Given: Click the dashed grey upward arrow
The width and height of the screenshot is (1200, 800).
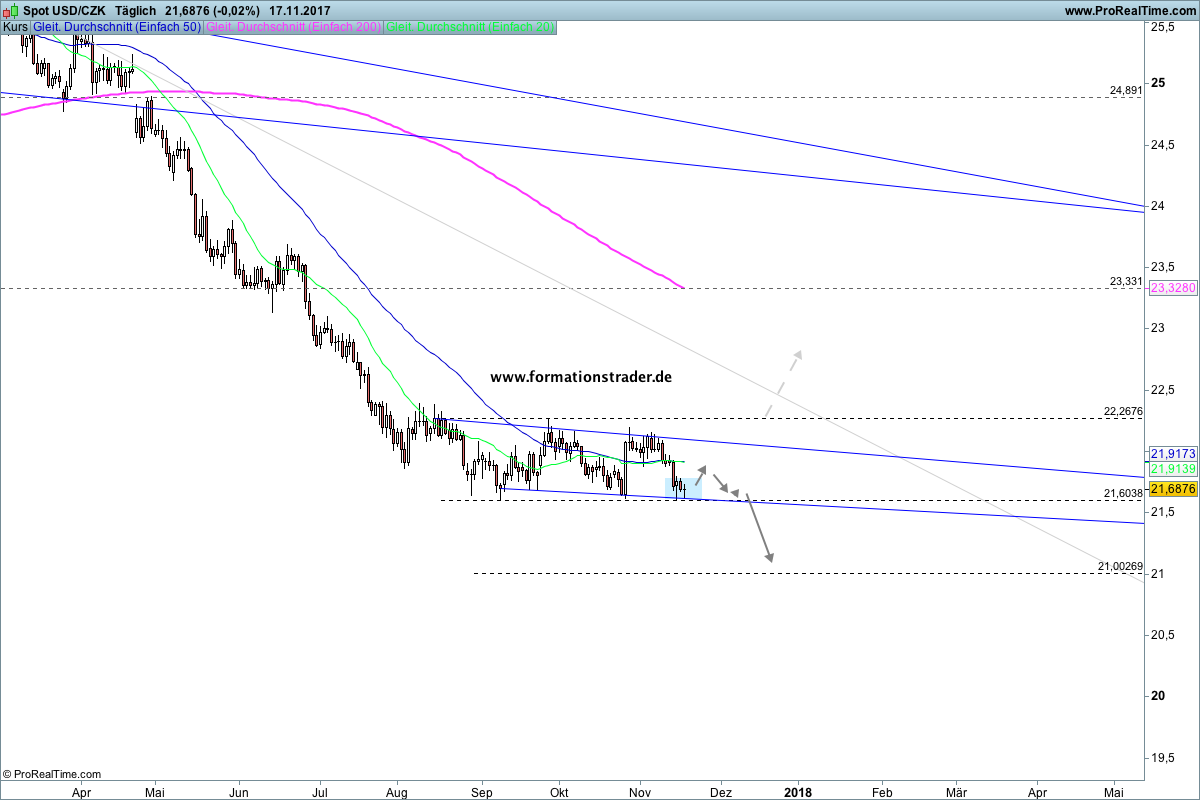Looking at the screenshot, I should pos(785,383).
